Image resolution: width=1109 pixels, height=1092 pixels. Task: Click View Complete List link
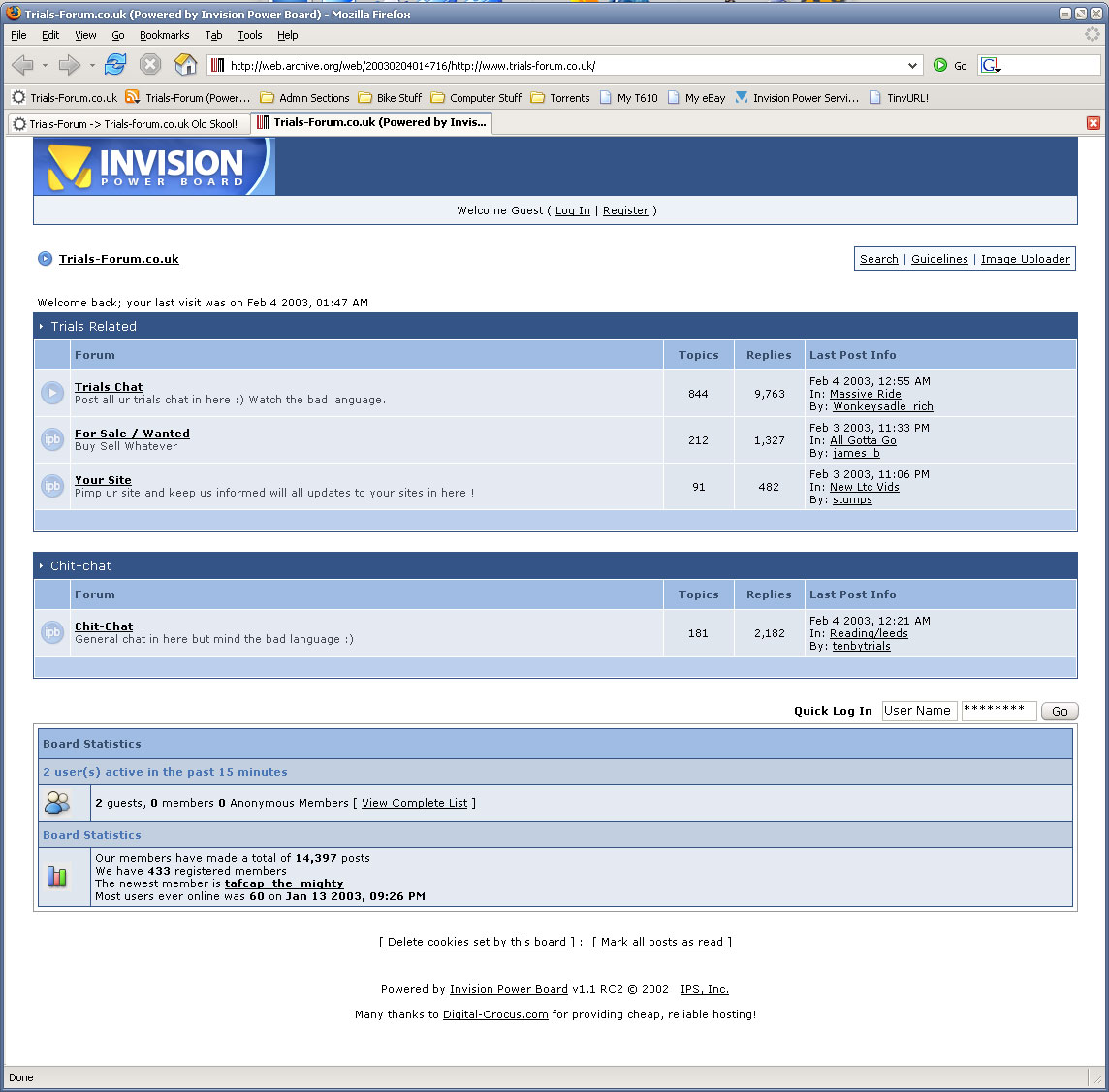(415, 803)
